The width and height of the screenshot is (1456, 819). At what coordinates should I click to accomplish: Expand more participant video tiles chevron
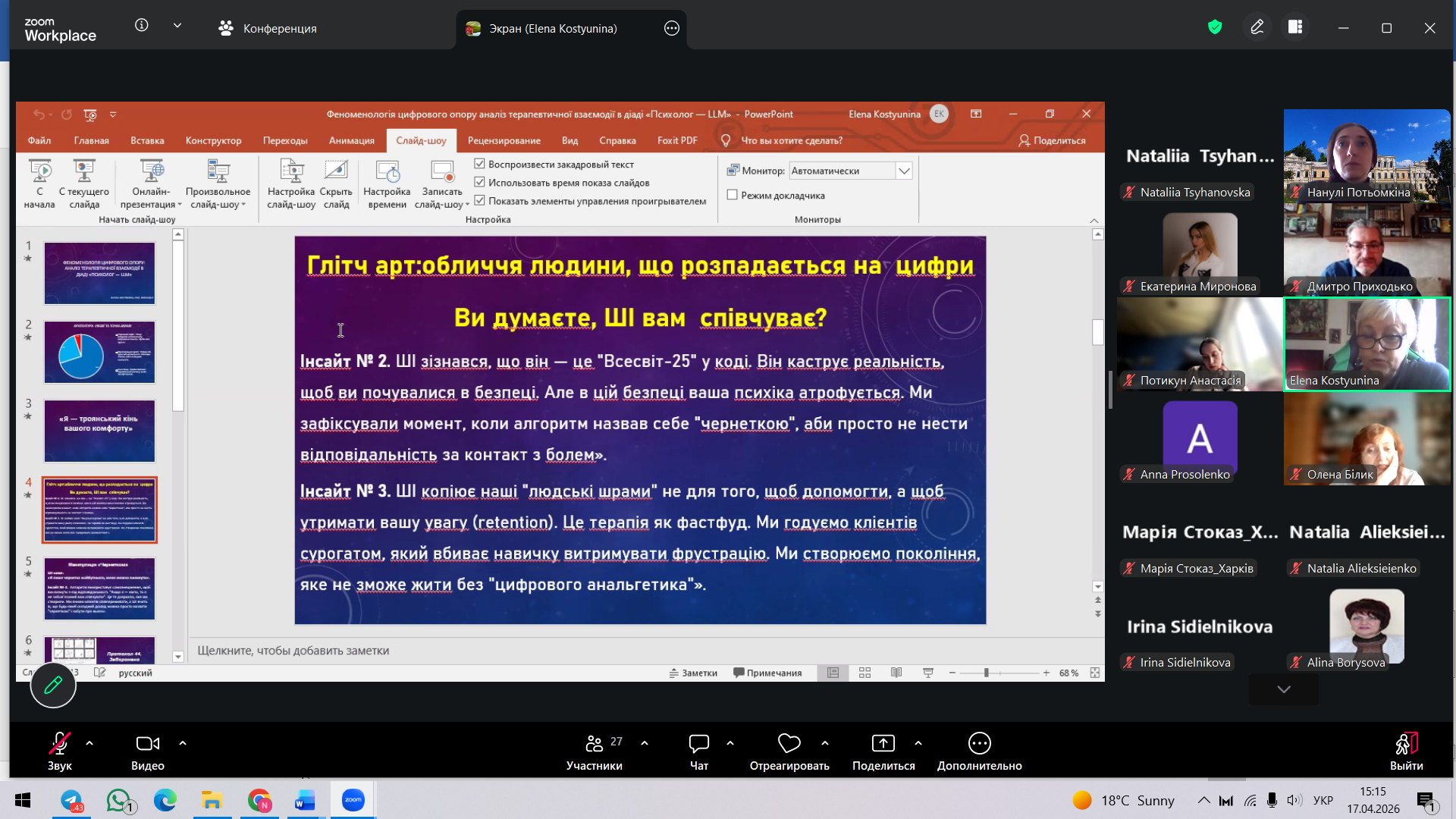(1283, 689)
